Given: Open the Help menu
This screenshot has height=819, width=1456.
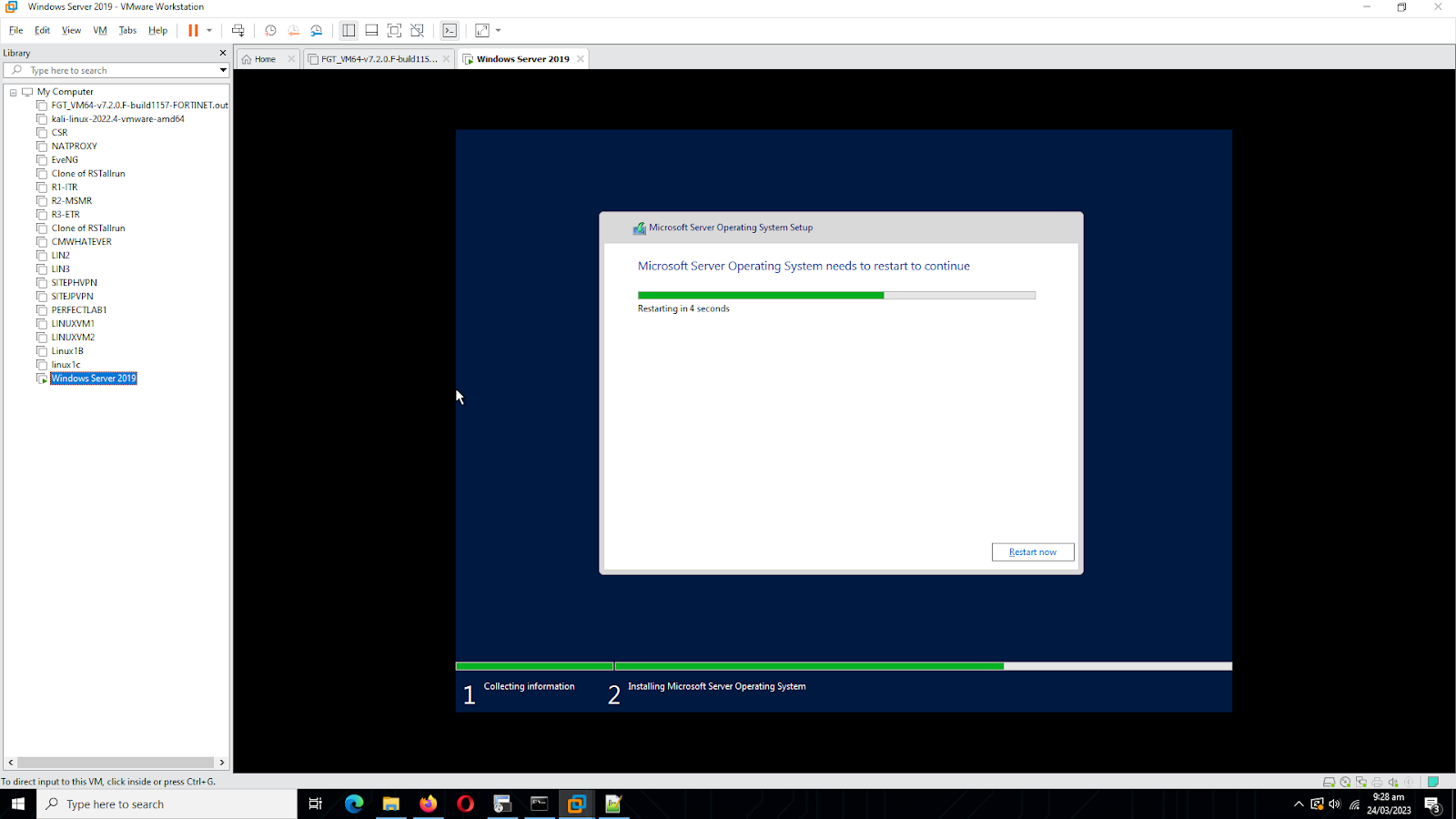Looking at the screenshot, I should click(157, 30).
